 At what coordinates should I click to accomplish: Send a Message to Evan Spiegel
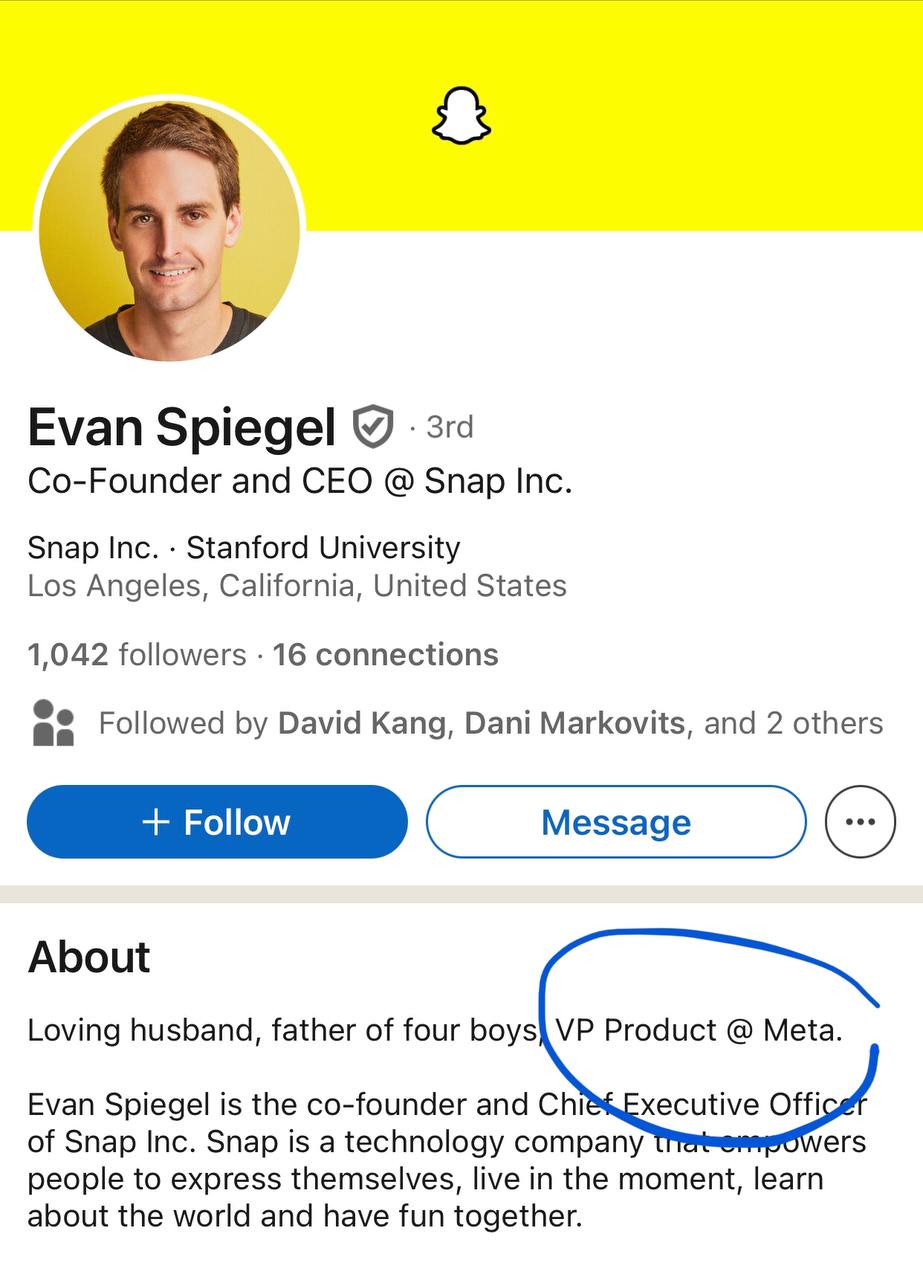tap(615, 821)
